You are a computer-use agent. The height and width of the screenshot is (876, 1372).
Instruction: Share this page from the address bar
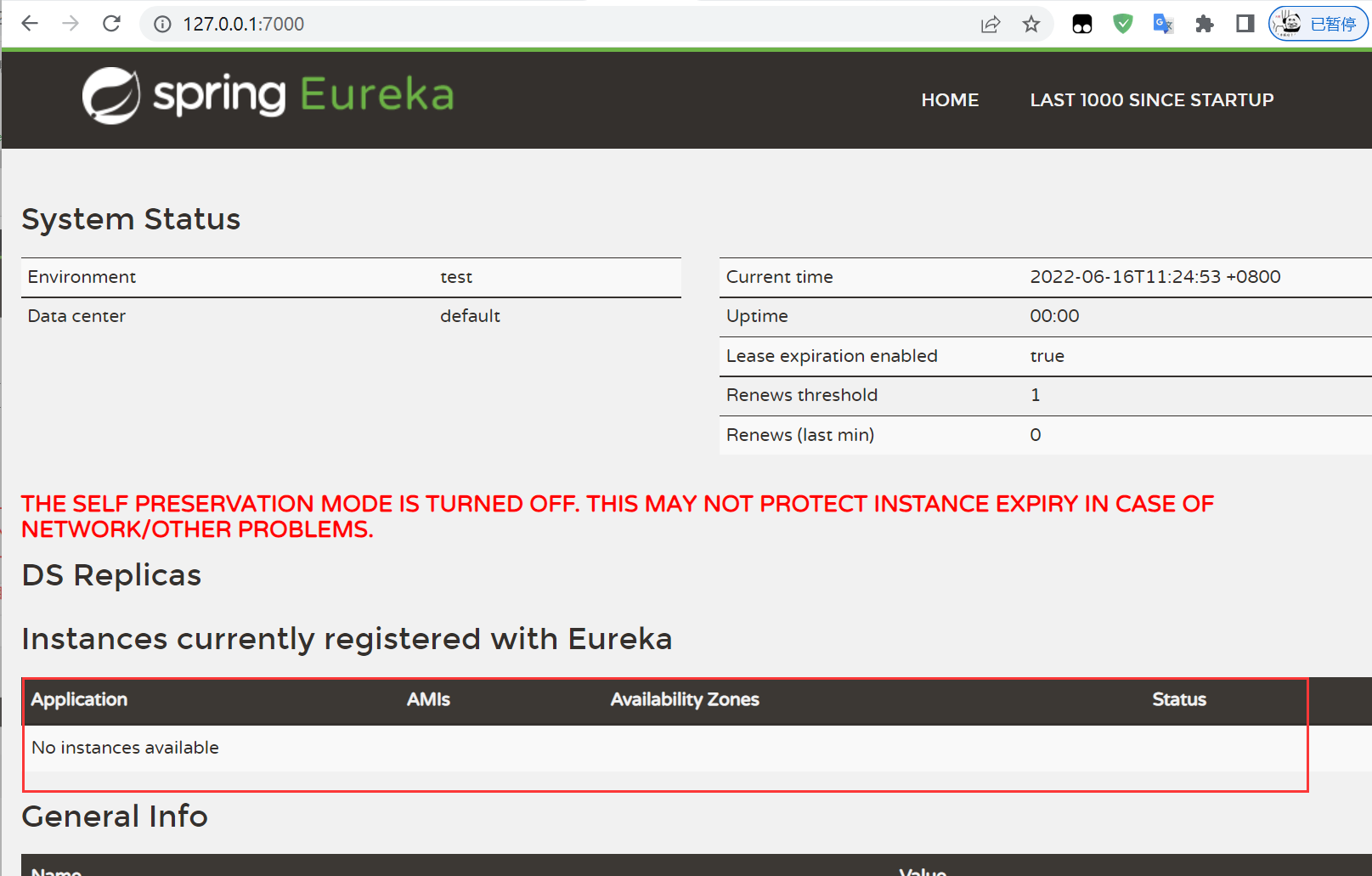pyautogui.click(x=991, y=24)
